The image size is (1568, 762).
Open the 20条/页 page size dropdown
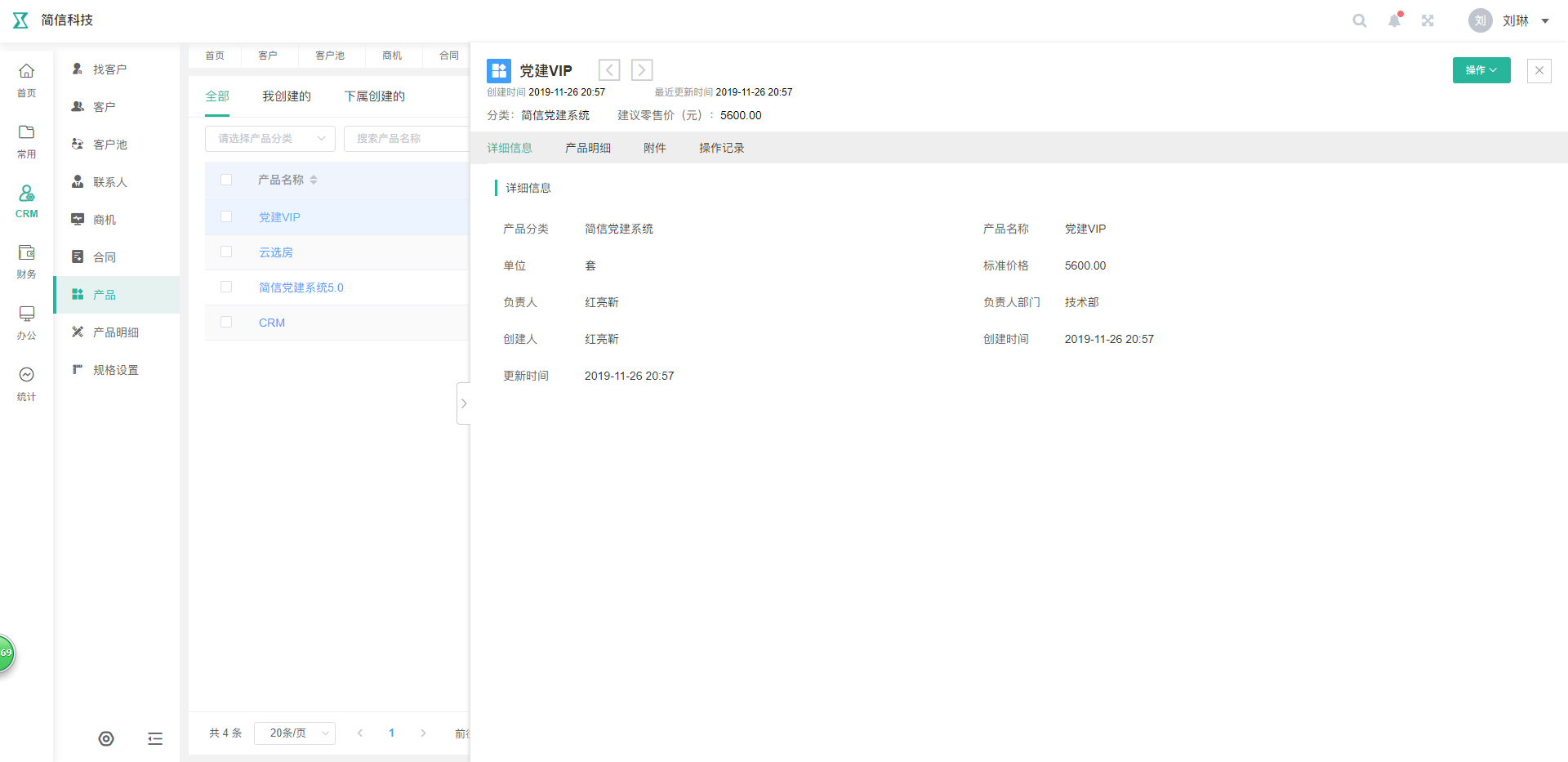click(294, 733)
